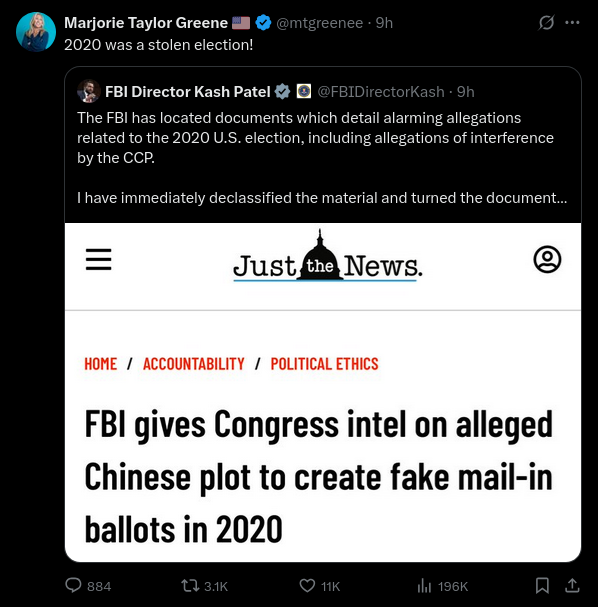Open Kash Patel avatar in quoted post
The width and height of the screenshot is (598, 607).
pyautogui.click(x=88, y=91)
